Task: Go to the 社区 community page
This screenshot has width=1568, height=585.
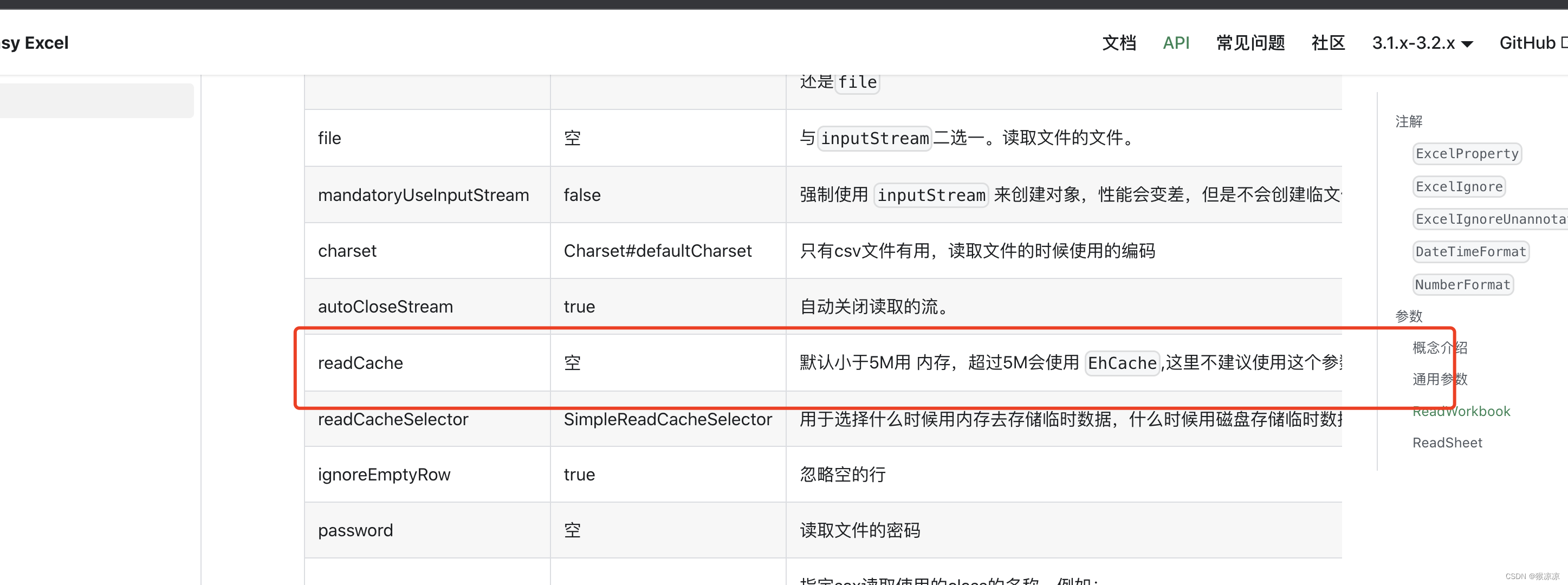Action: tap(1327, 43)
